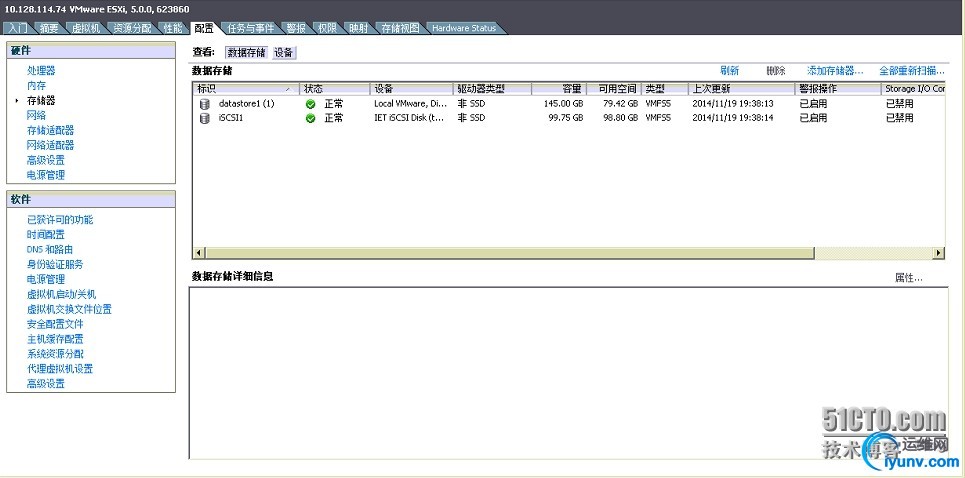Click green status icon in iSCSI1 row
Viewport: 965px width, 478px height.
(x=311, y=118)
